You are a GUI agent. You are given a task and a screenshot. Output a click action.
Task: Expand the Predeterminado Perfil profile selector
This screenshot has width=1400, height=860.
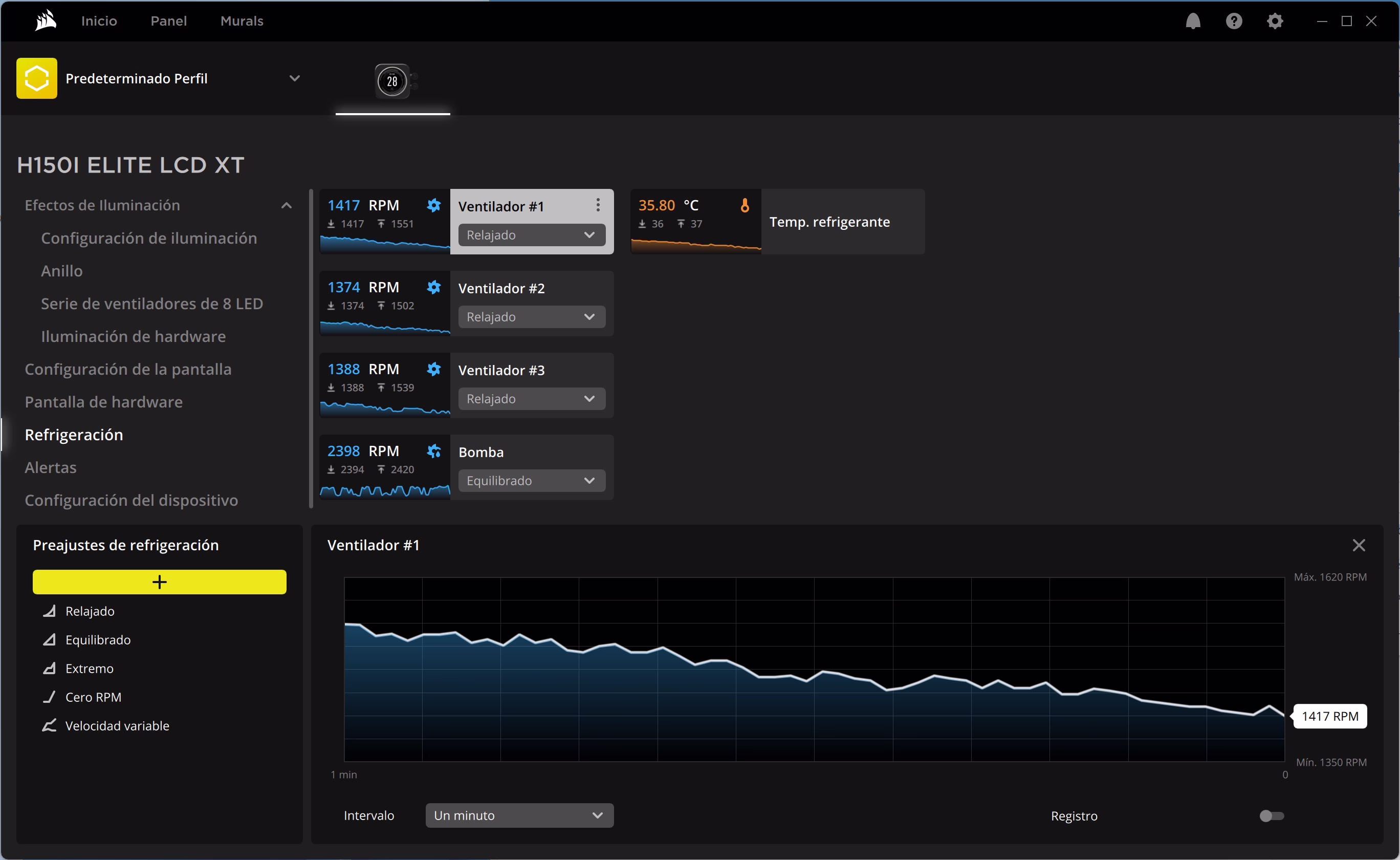[294, 78]
